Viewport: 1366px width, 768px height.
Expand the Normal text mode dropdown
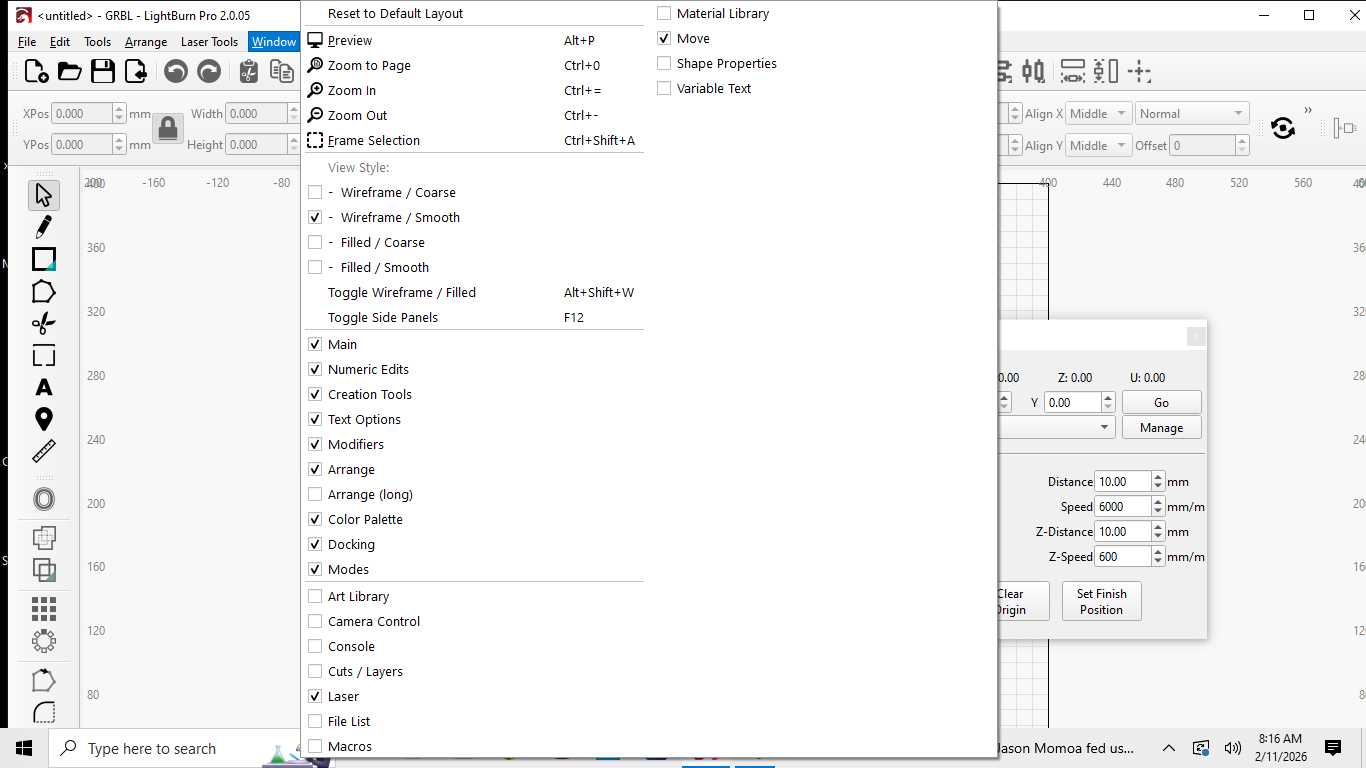pyautogui.click(x=1193, y=114)
